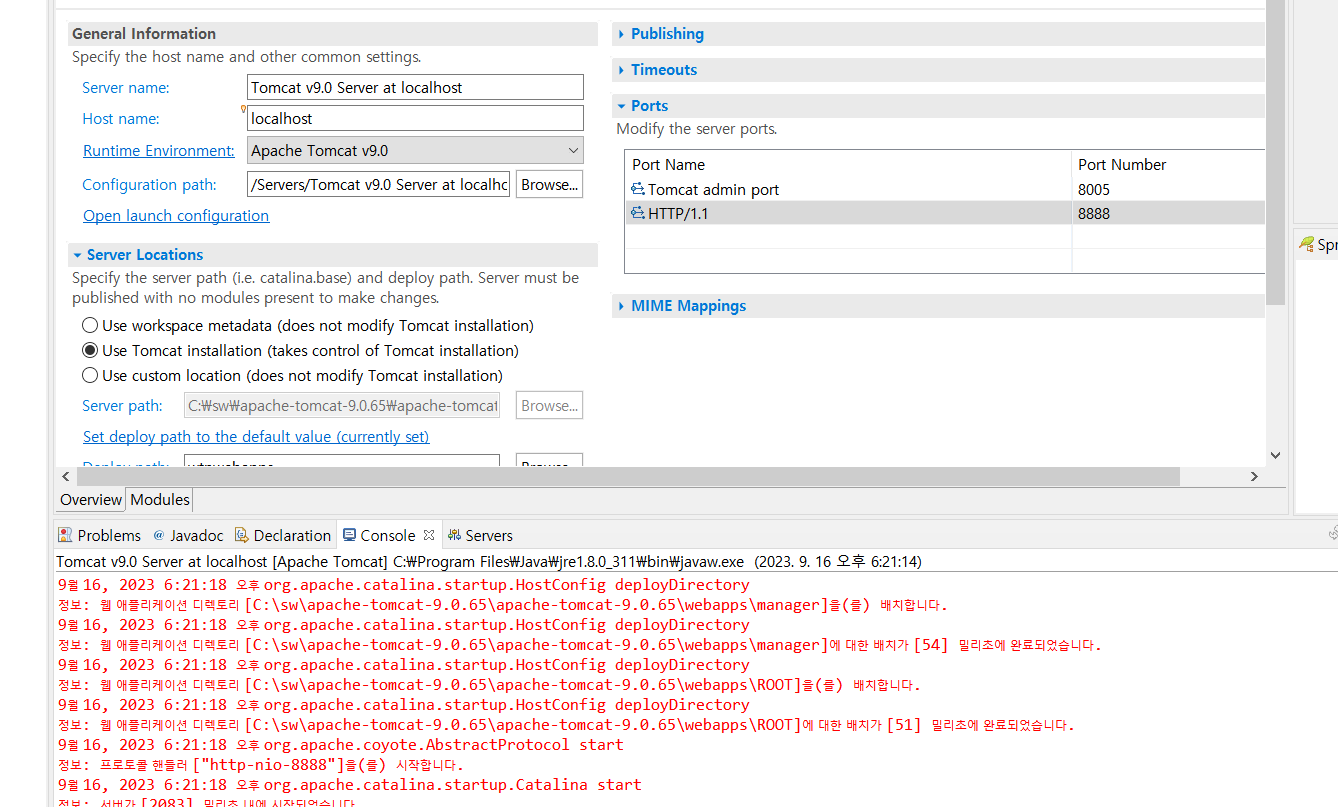Click the HTTP/1.1 port row icon
This screenshot has width=1338, height=807.
click(x=638, y=213)
